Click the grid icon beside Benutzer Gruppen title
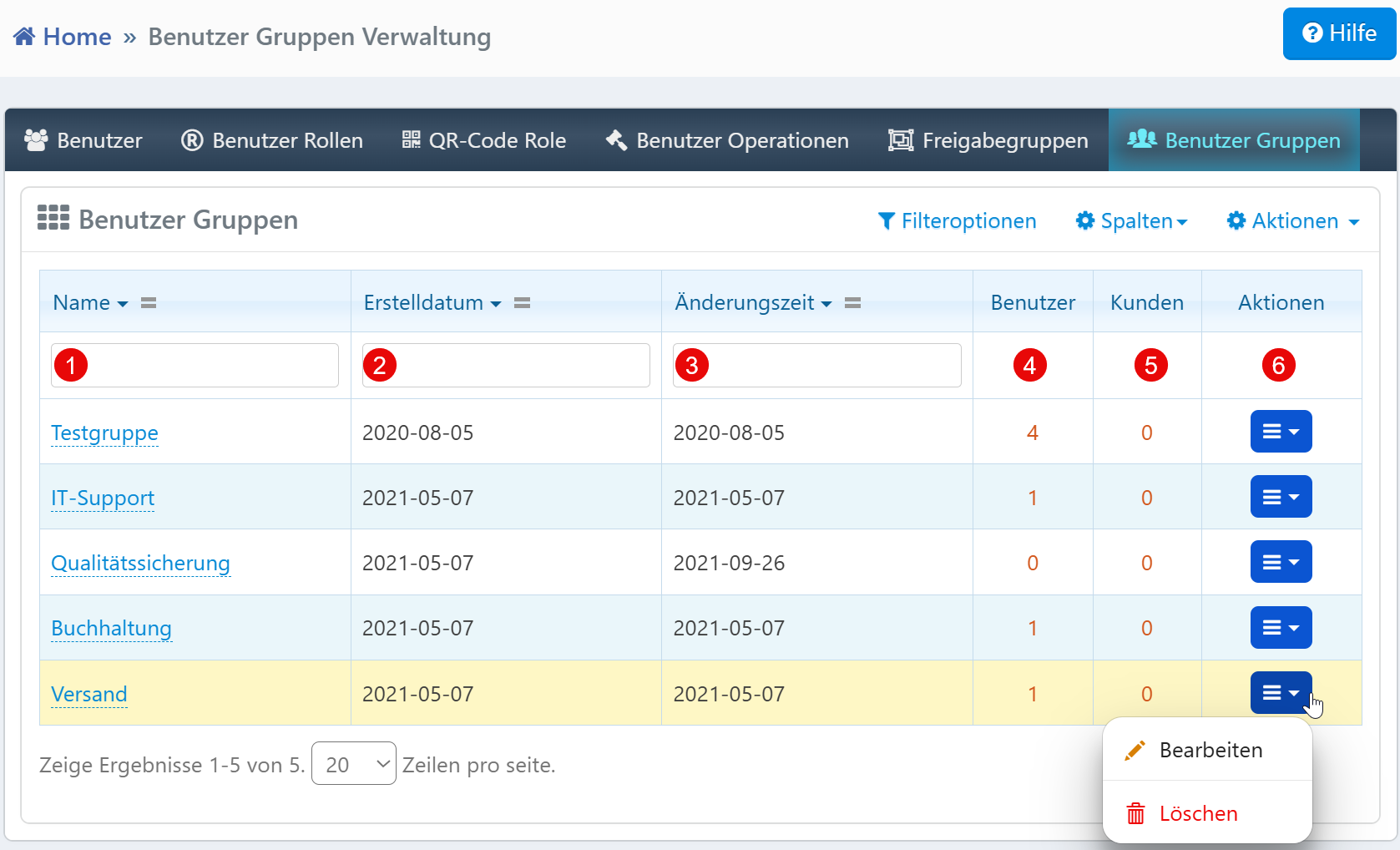 coord(53,218)
